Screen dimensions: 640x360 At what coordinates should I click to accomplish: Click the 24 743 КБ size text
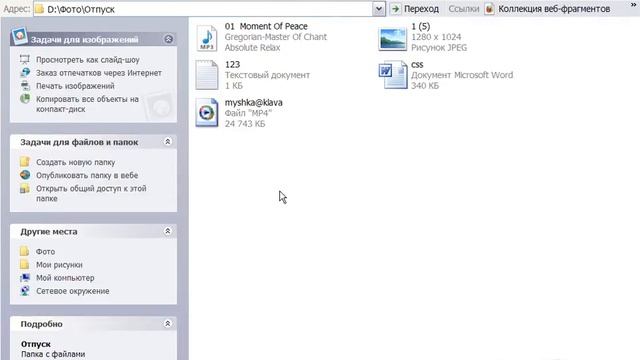[245, 124]
